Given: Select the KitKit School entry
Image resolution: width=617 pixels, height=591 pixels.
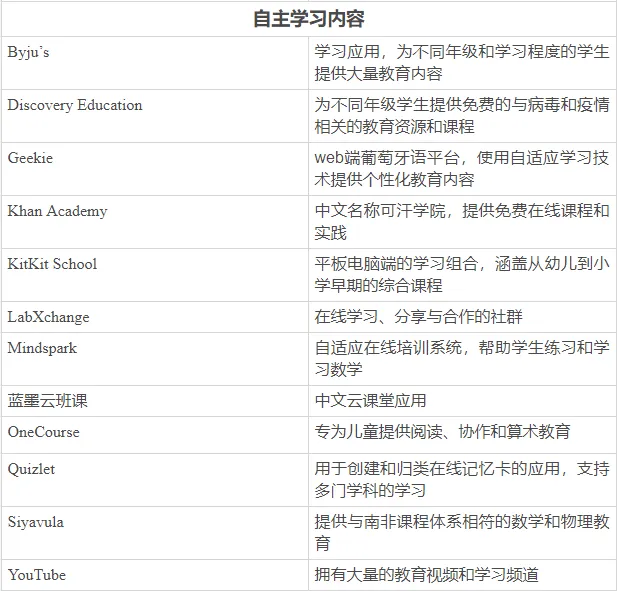Looking at the screenshot, I should 52,264.
